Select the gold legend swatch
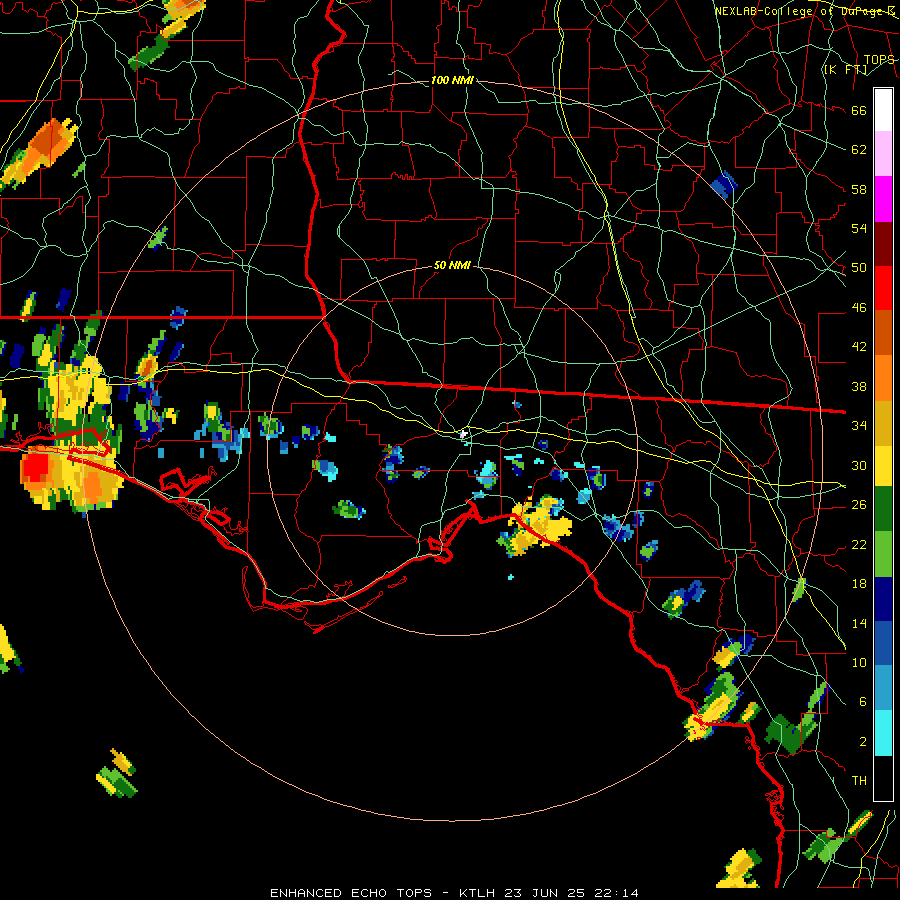The height and width of the screenshot is (900, 900). point(883,423)
